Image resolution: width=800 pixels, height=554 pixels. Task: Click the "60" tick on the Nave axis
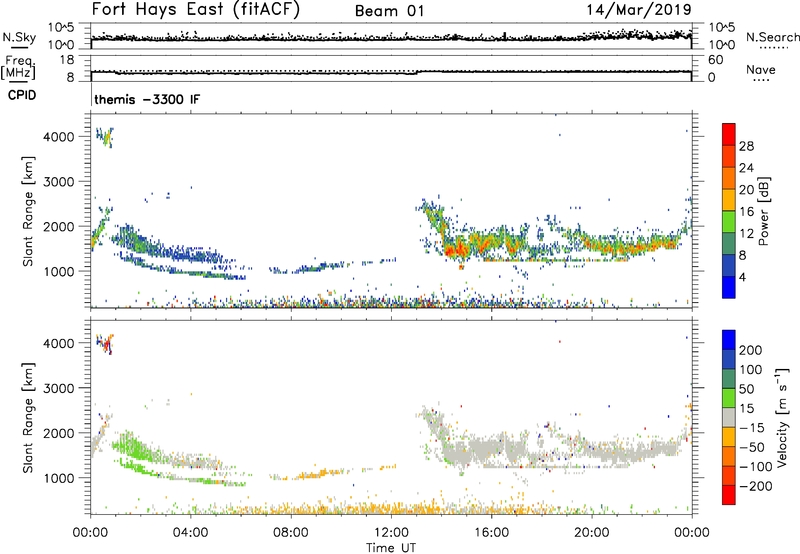[x=716, y=60]
